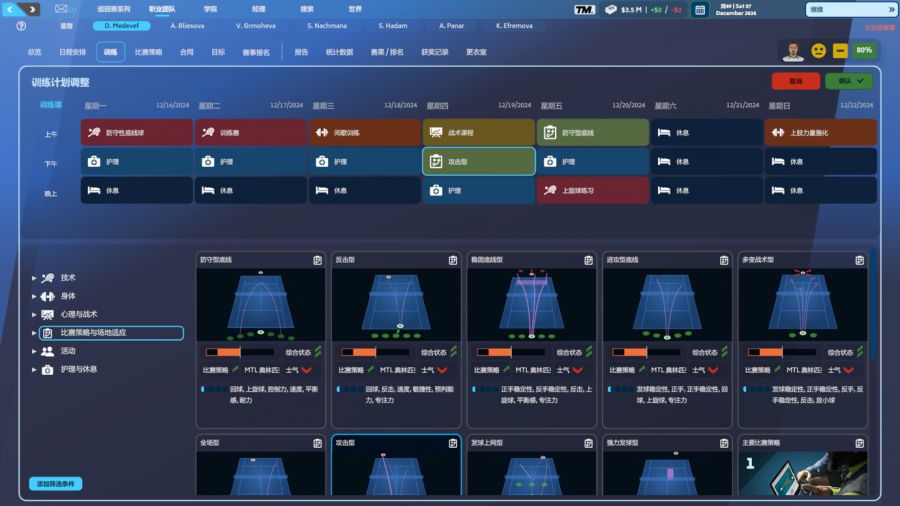Click the help question mark icon
Viewport: 900px width, 506px height.
(x=21, y=26)
